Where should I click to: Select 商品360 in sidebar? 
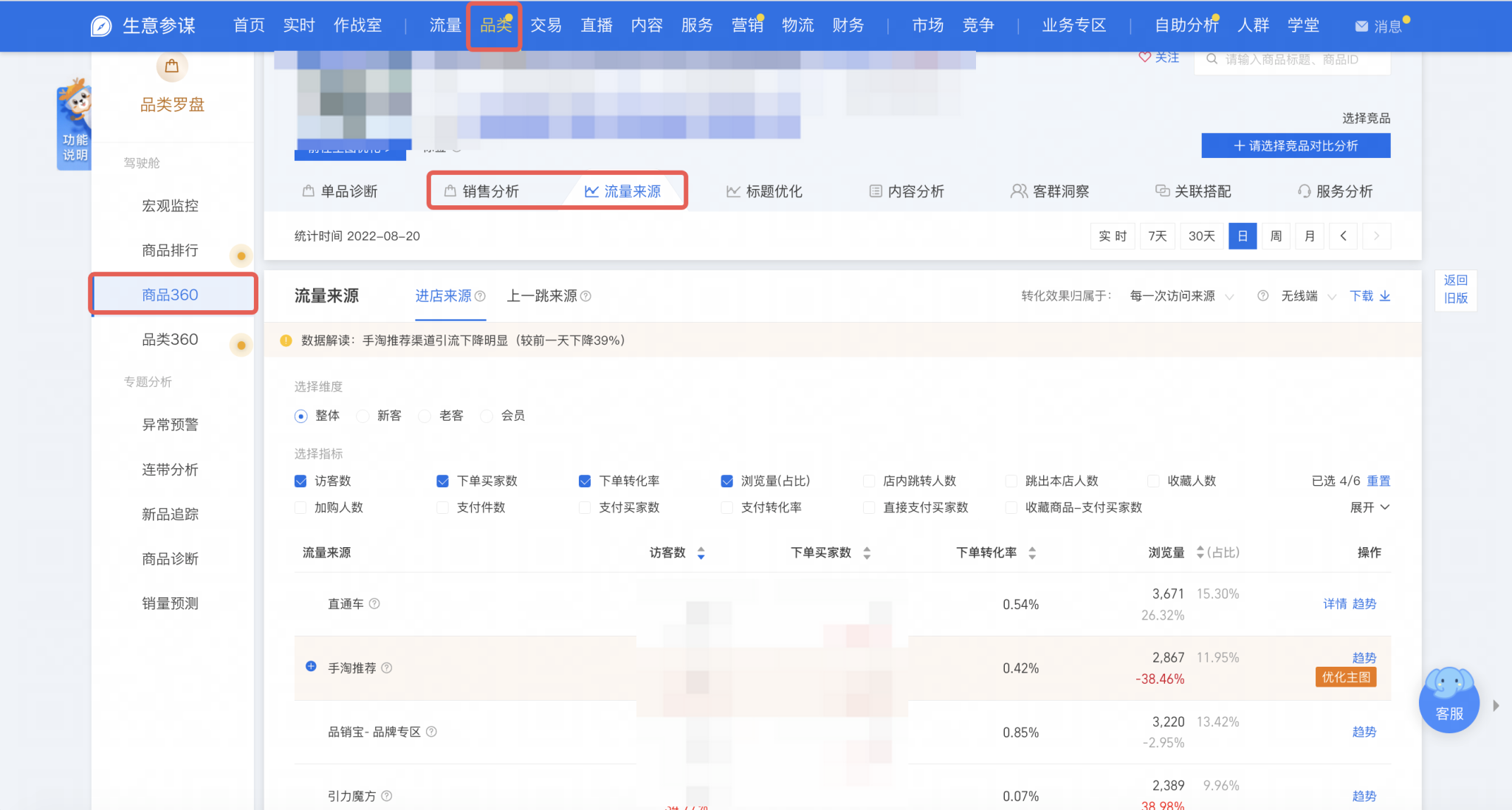[x=173, y=295]
